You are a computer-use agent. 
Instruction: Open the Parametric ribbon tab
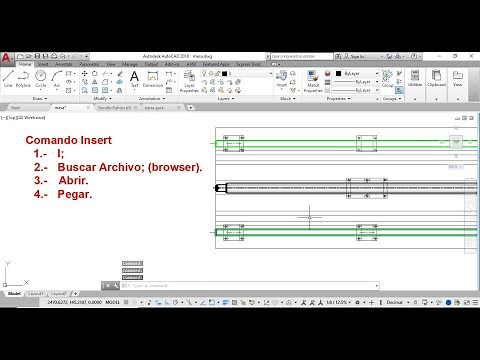[x=89, y=64]
